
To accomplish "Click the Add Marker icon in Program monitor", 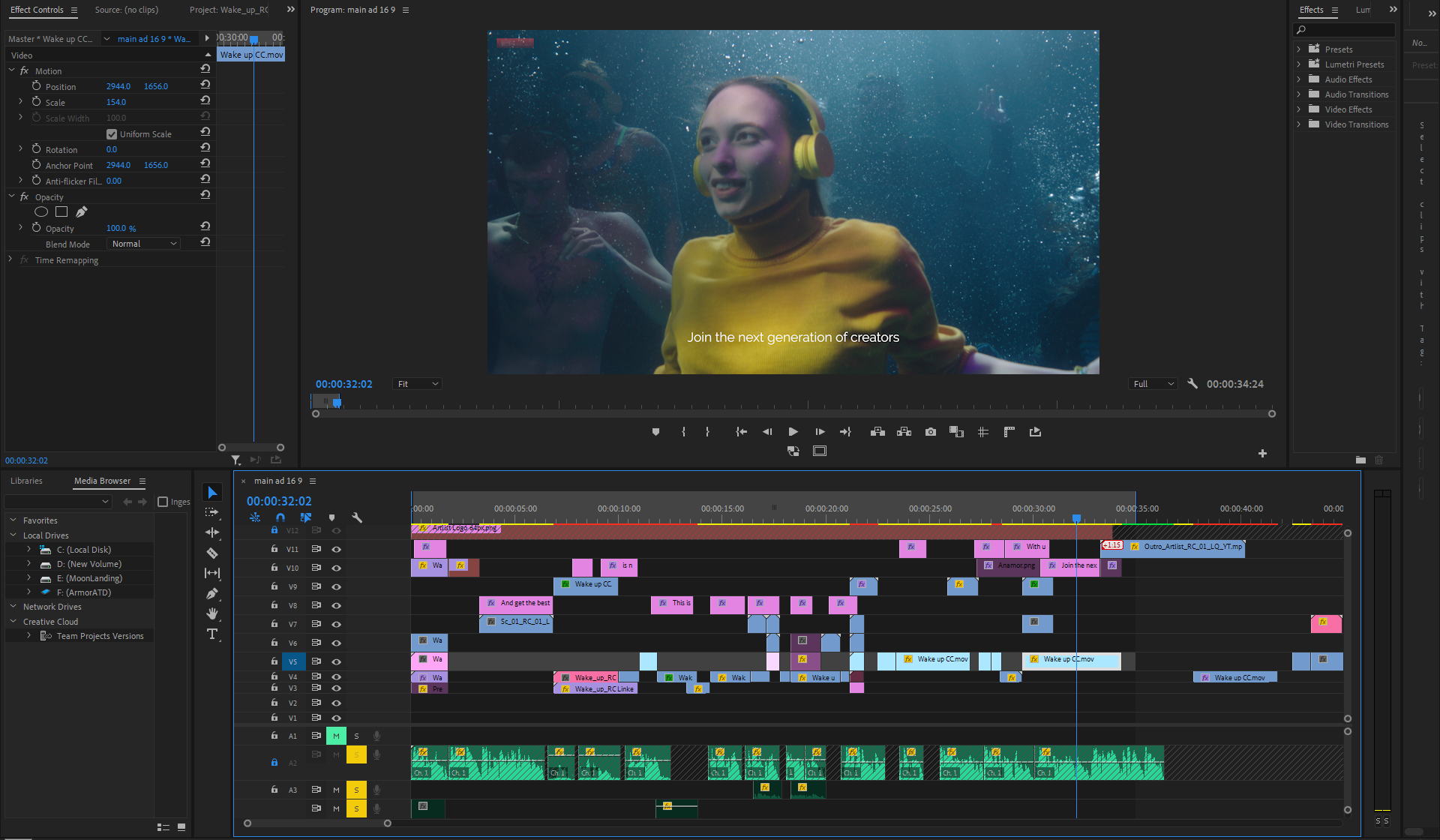I will coord(655,432).
